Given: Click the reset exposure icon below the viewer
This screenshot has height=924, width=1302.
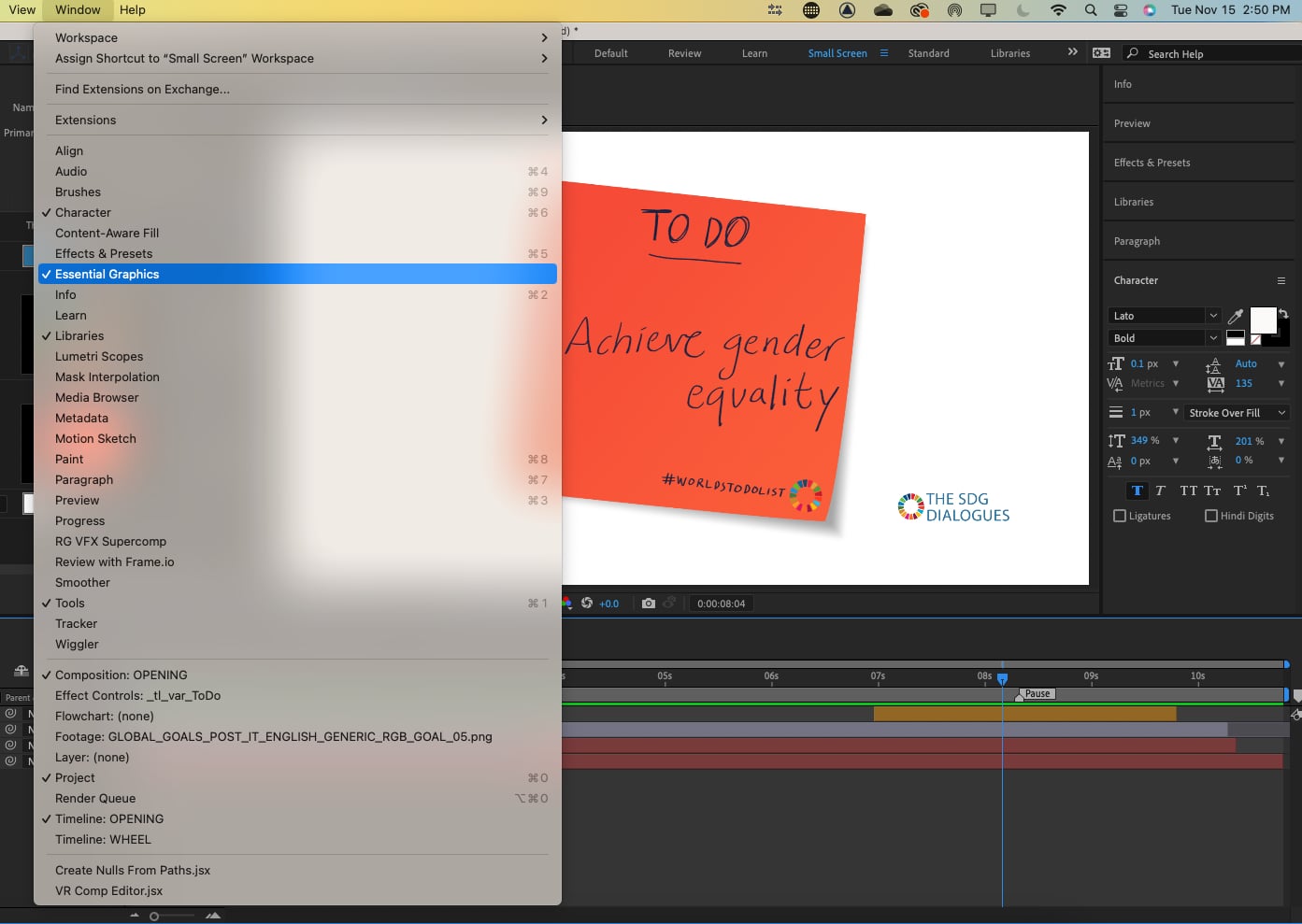Looking at the screenshot, I should 587,604.
